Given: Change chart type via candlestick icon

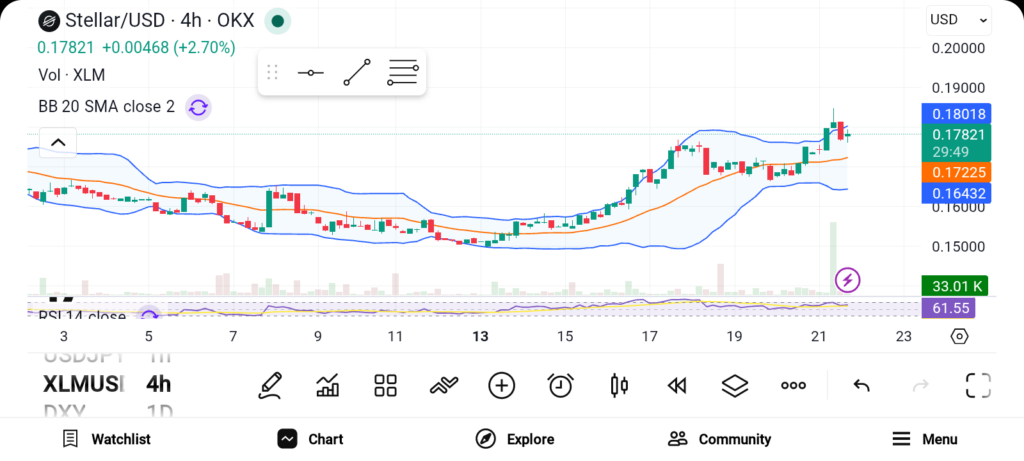Looking at the screenshot, I should pos(618,385).
